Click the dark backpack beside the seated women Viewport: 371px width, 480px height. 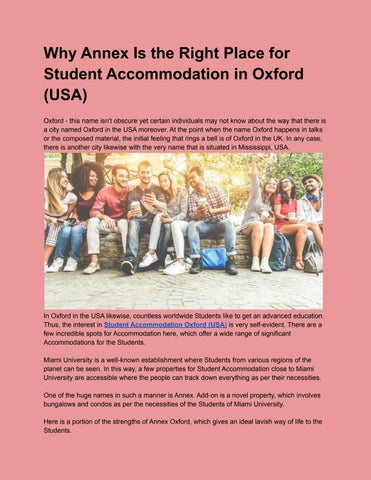coord(280,251)
